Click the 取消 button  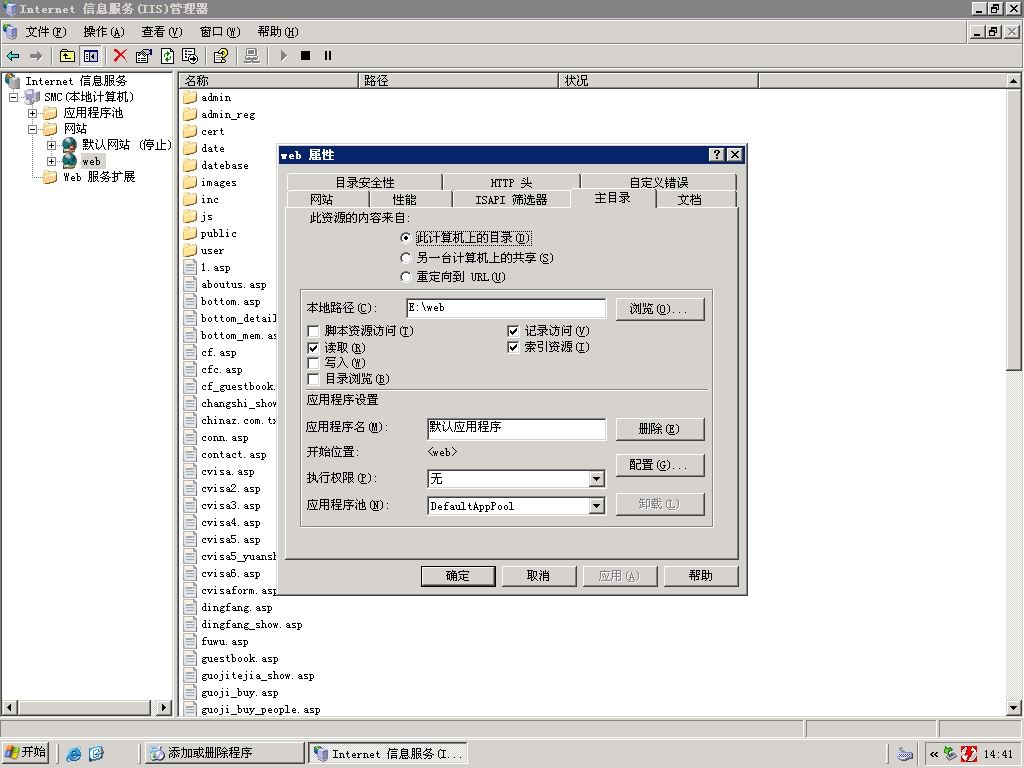(x=539, y=576)
